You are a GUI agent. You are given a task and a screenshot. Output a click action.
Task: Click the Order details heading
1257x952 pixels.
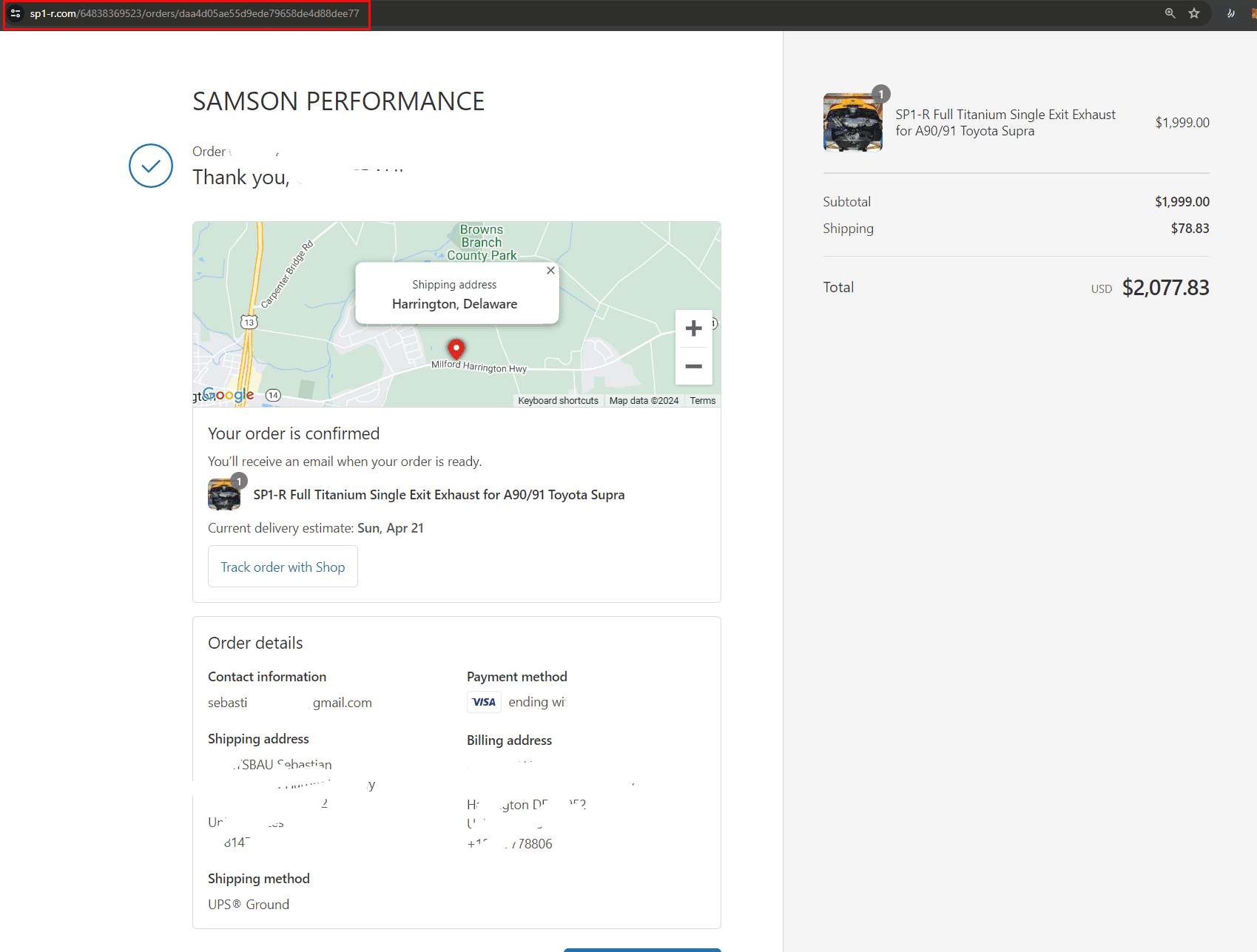click(255, 643)
